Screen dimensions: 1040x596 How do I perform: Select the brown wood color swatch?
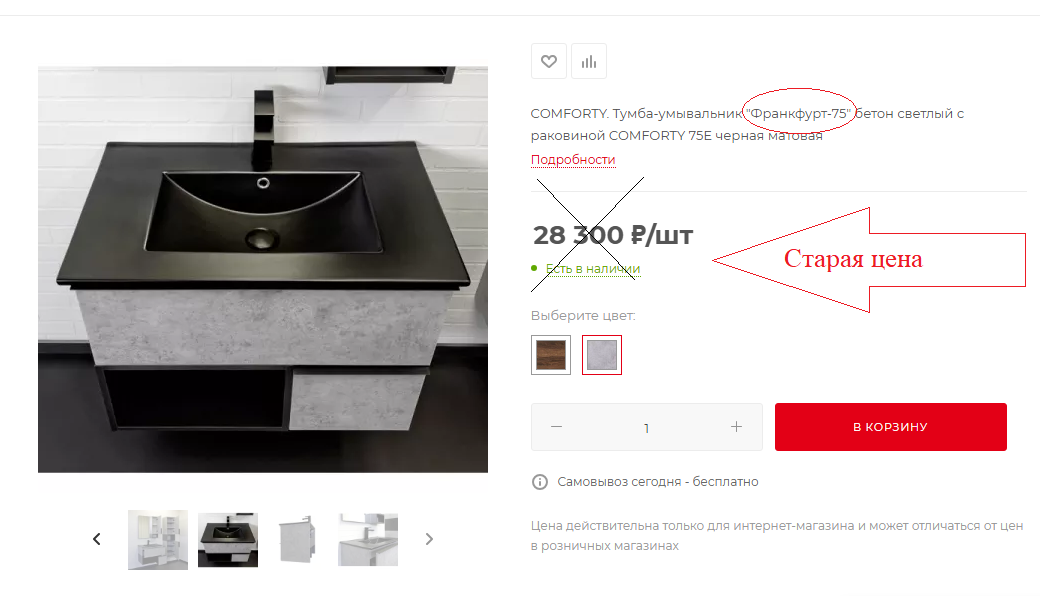click(551, 355)
